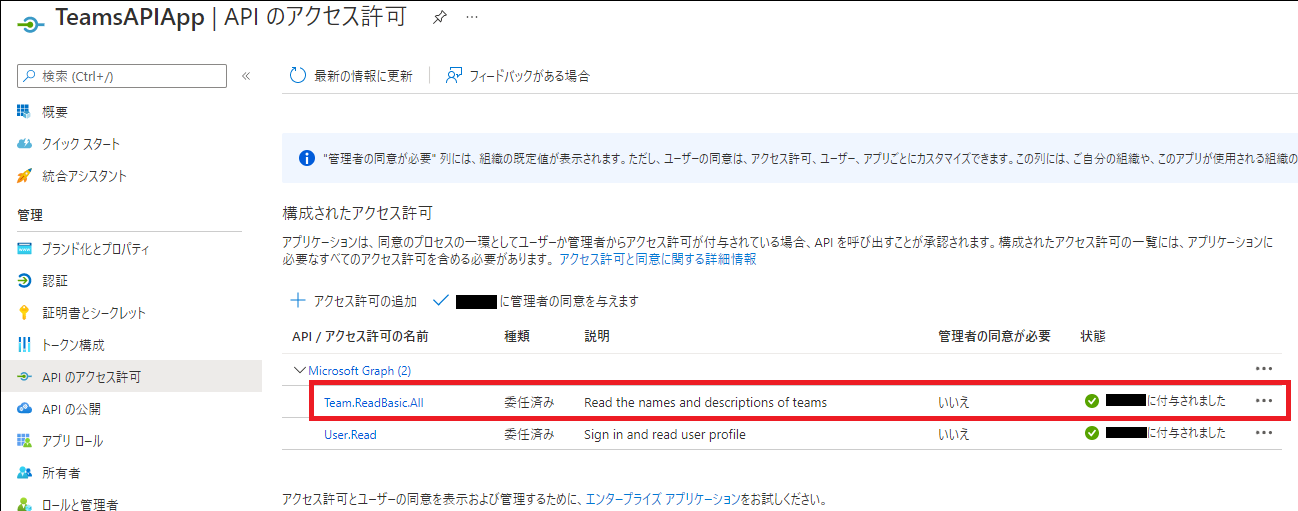Screen dimensions: 1298x511
Task: Click the 種類 column header
Action: (x=516, y=336)
